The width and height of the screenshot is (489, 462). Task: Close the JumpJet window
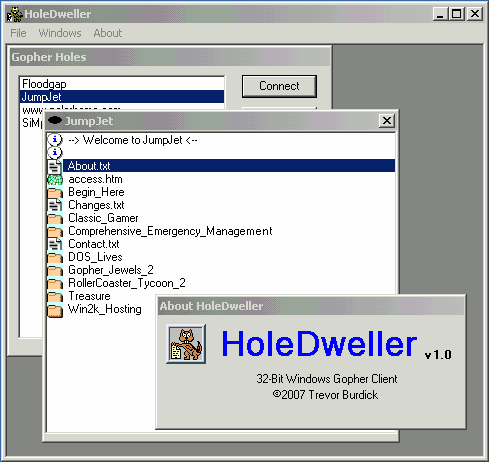click(x=387, y=121)
